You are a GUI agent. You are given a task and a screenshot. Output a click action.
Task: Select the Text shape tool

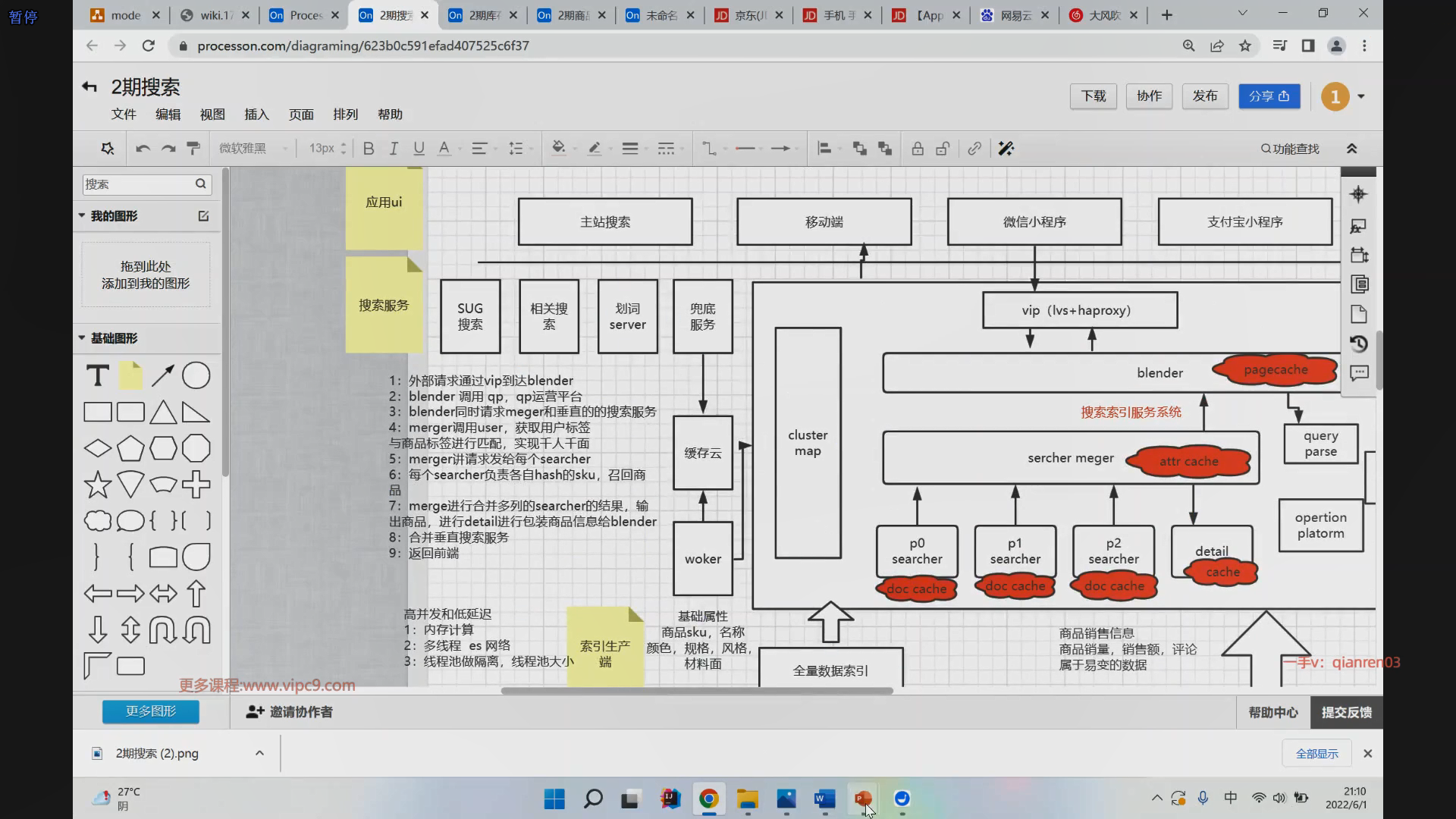pyautogui.click(x=97, y=376)
